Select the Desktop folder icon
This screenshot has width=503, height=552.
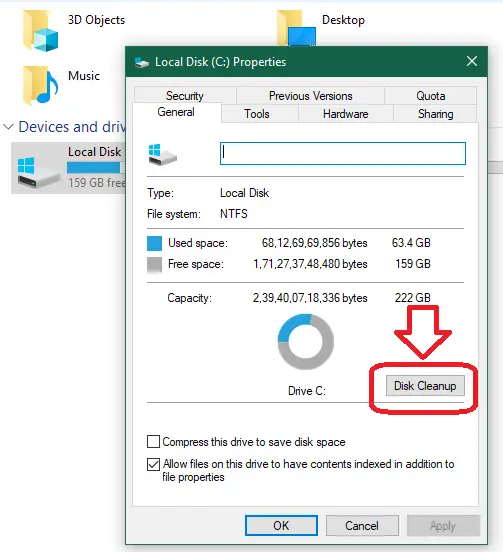296,28
